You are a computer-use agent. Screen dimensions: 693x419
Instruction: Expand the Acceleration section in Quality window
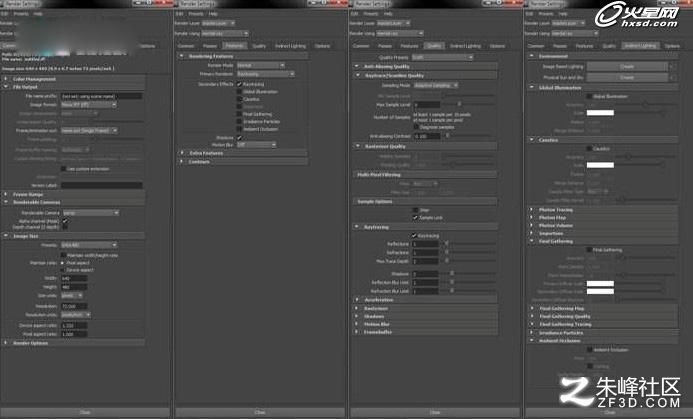tap(425, 300)
